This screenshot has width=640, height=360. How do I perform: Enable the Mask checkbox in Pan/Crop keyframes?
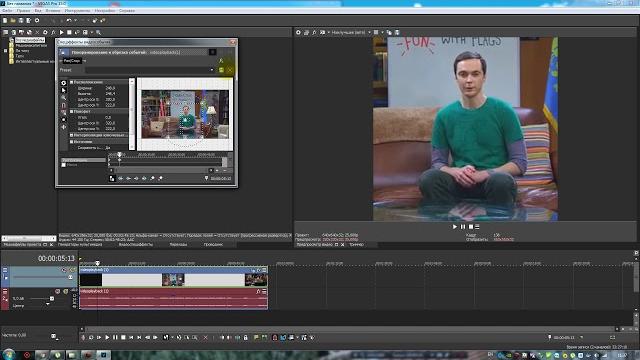[64, 165]
